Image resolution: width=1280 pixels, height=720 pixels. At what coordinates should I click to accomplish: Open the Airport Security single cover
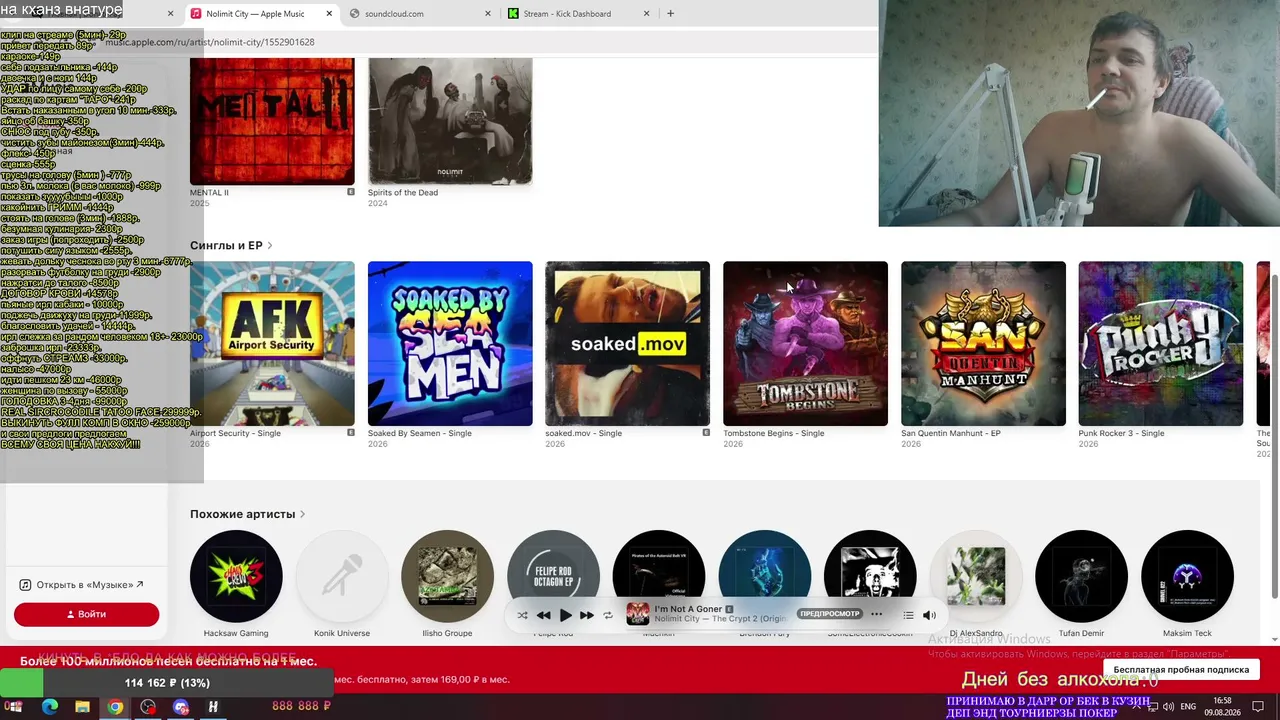(x=272, y=344)
